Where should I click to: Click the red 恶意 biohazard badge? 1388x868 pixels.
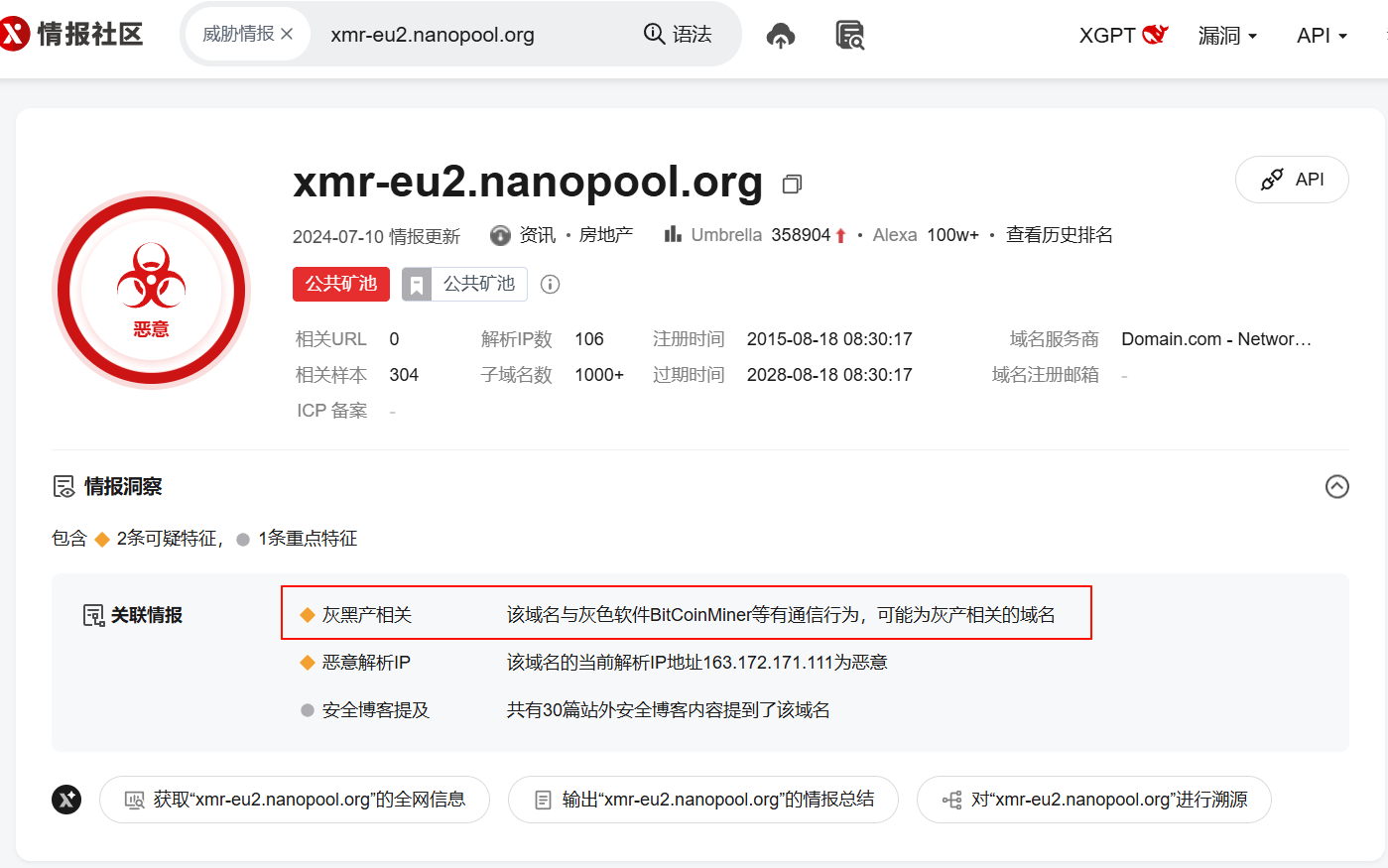[151, 290]
